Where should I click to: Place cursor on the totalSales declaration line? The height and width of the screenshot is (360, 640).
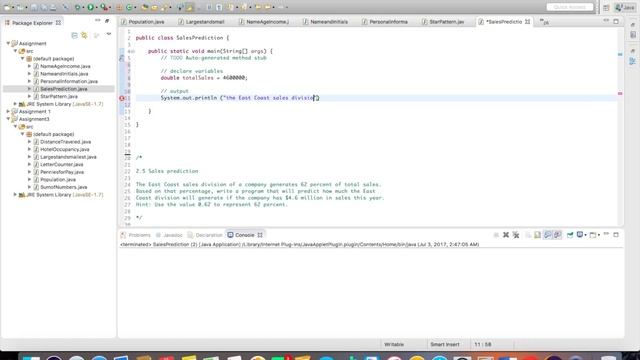[204, 78]
